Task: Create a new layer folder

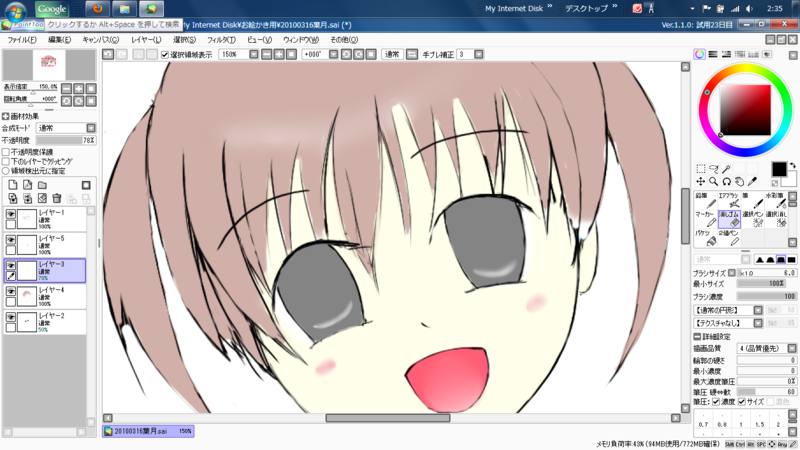Action: tap(42, 185)
